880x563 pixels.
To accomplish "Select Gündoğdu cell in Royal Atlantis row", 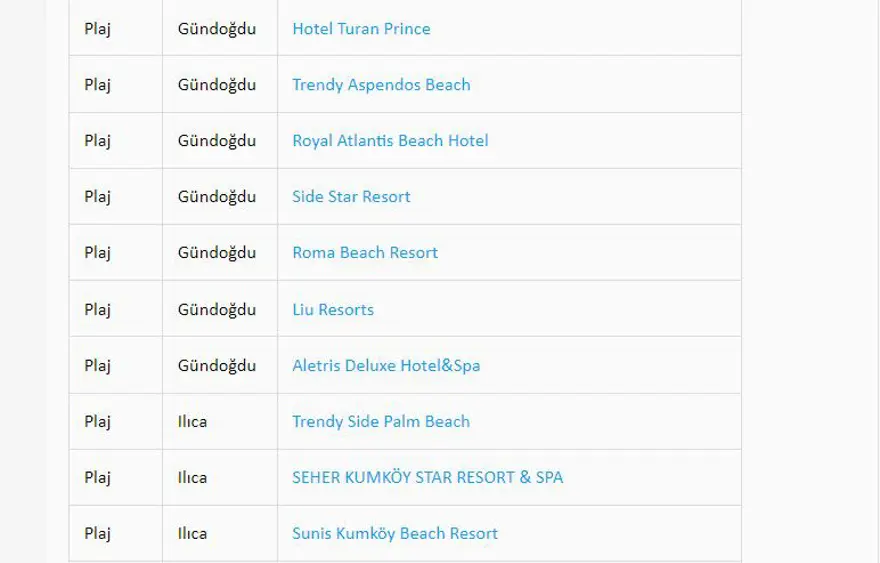I will click(x=217, y=141).
